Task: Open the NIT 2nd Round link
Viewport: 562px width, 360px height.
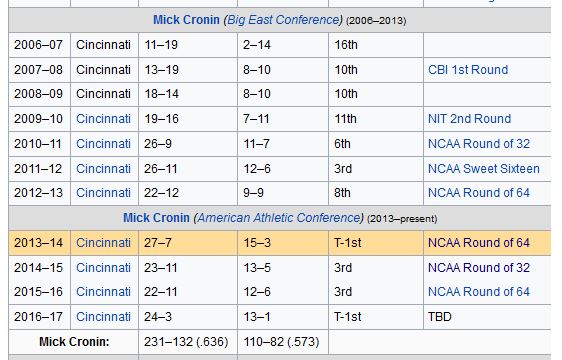Action: [x=470, y=119]
